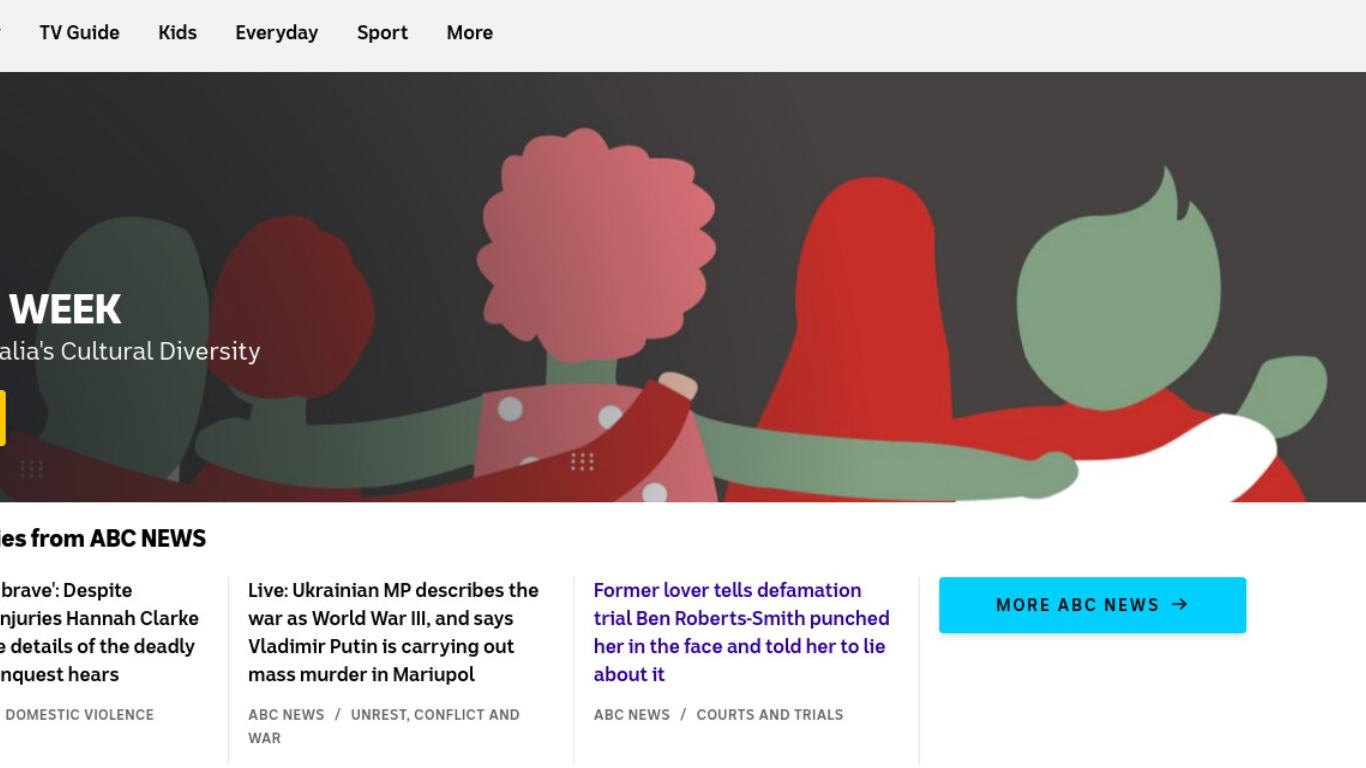Click the green-headed figure in banner illustration
Image resolution: width=1366 pixels, height=768 pixels.
[1118, 300]
